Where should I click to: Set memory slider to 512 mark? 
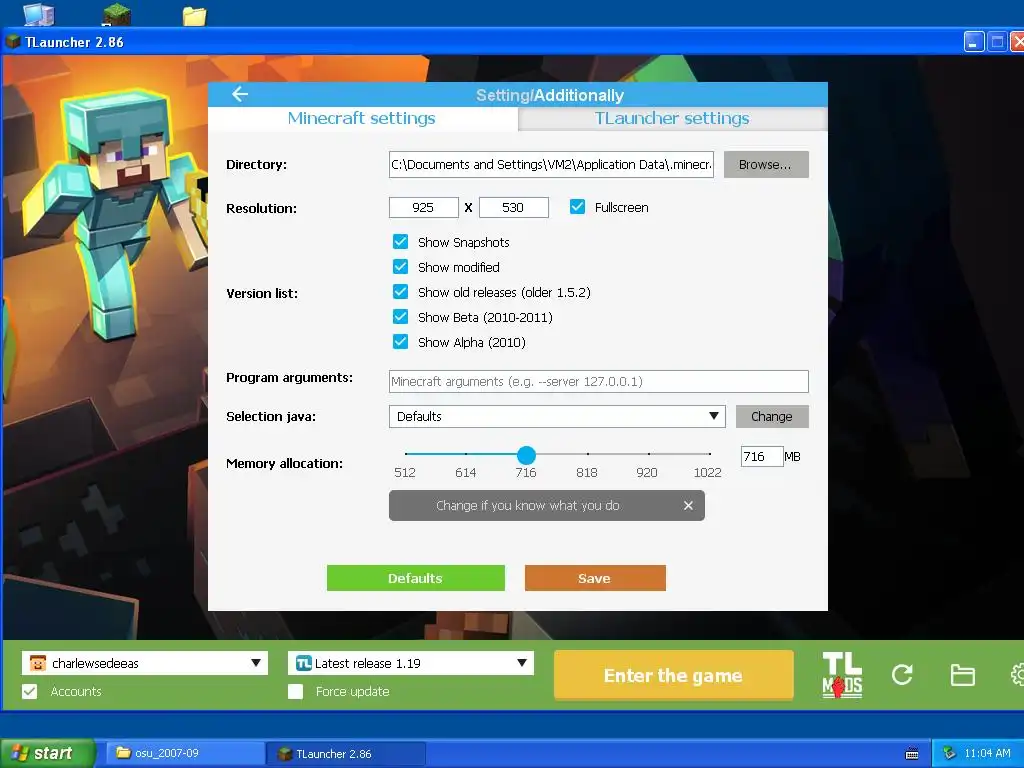(406, 453)
